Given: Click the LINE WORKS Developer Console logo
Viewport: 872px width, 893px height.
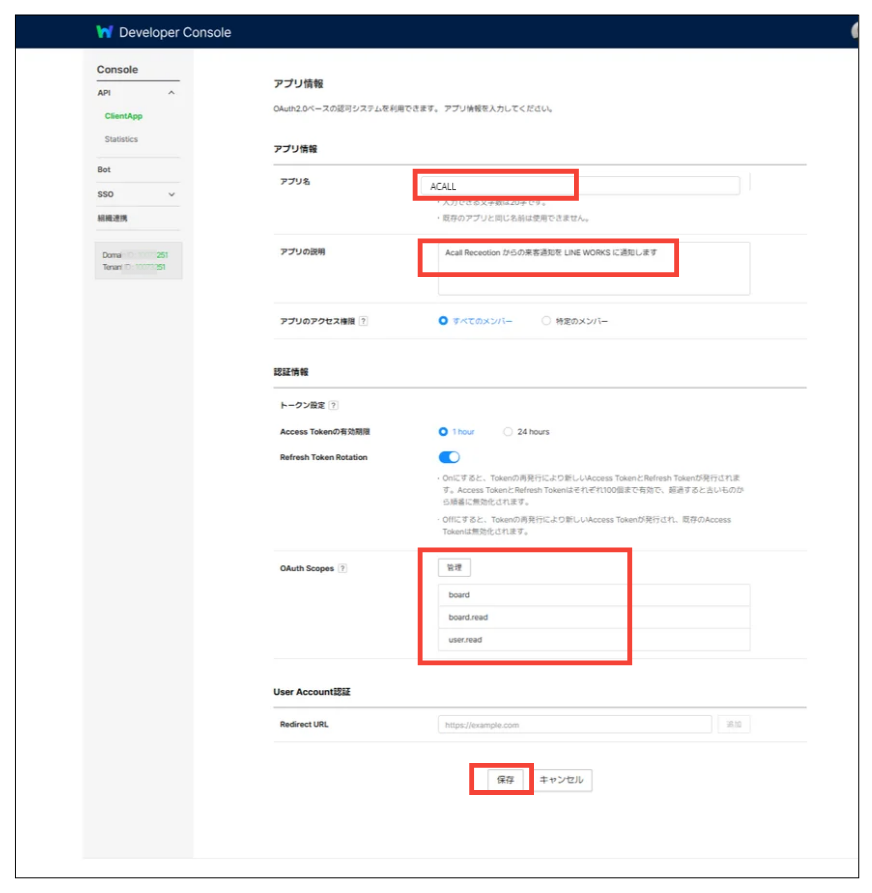Looking at the screenshot, I should click(x=104, y=32).
